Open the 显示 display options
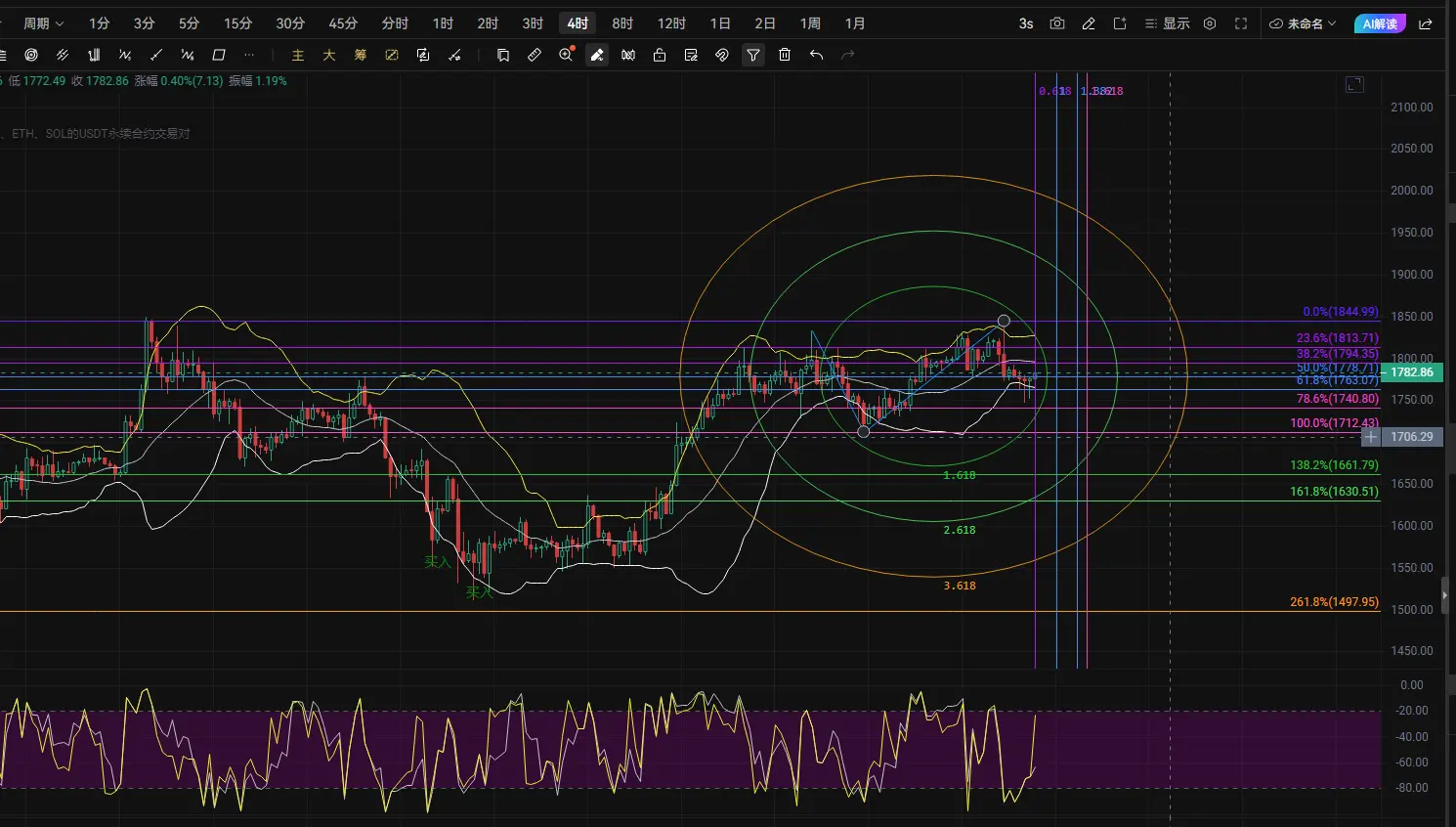Image resolution: width=1456 pixels, height=827 pixels. click(1167, 23)
